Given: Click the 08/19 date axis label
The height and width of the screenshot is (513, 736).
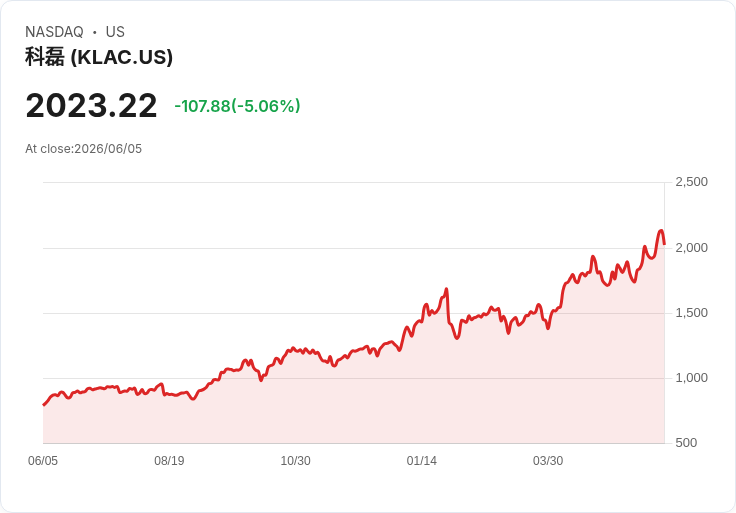Looking at the screenshot, I should (x=169, y=461).
